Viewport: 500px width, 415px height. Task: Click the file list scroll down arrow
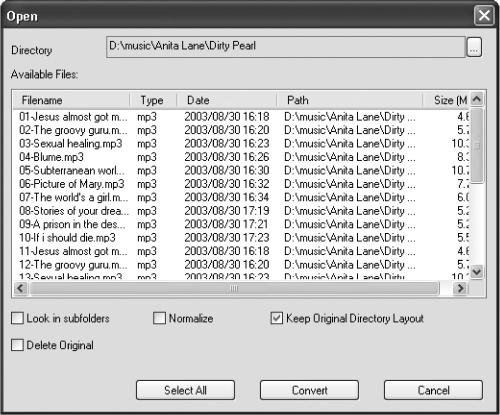[x=477, y=272]
